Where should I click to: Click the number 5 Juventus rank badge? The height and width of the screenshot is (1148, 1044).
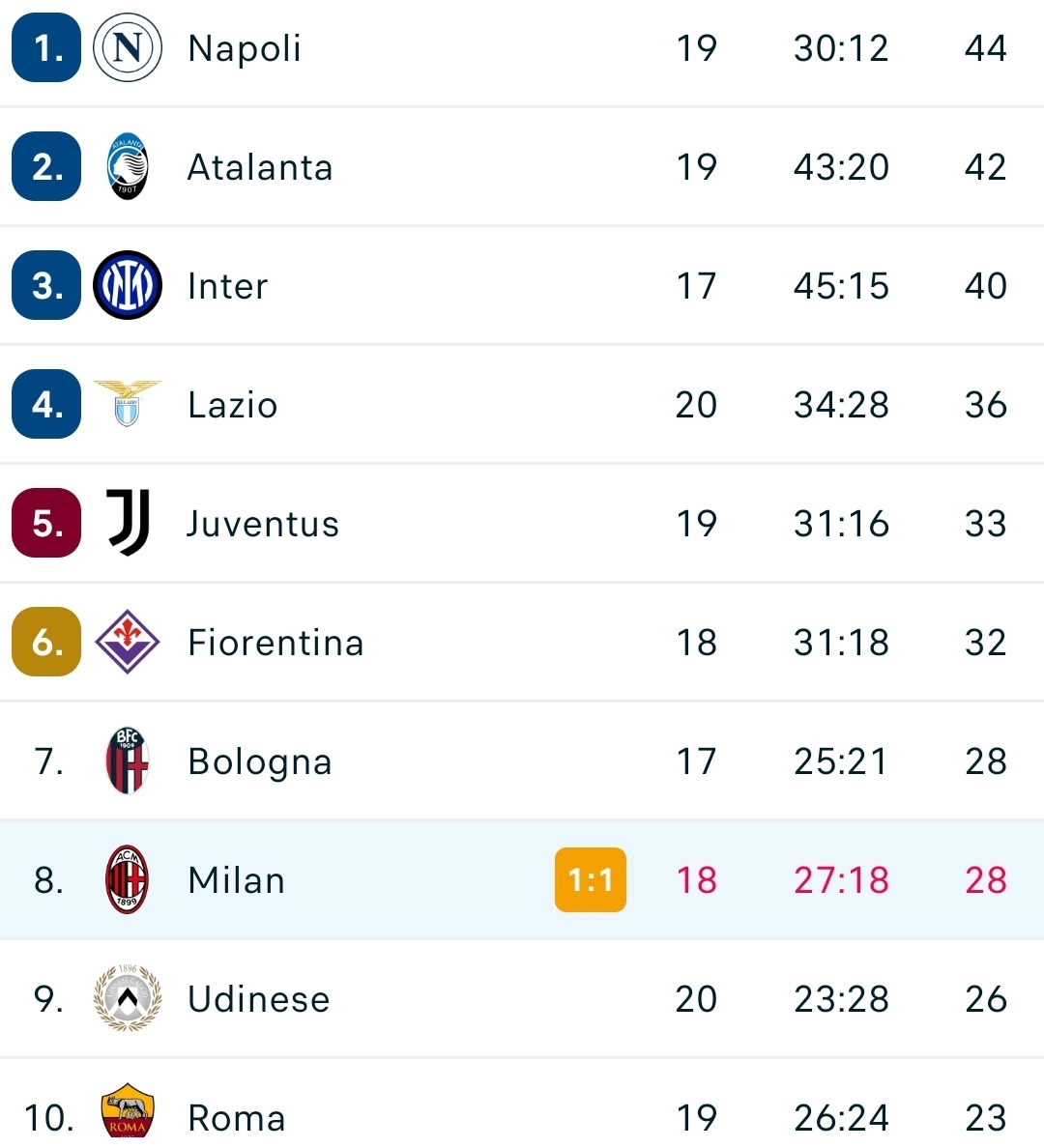[45, 523]
